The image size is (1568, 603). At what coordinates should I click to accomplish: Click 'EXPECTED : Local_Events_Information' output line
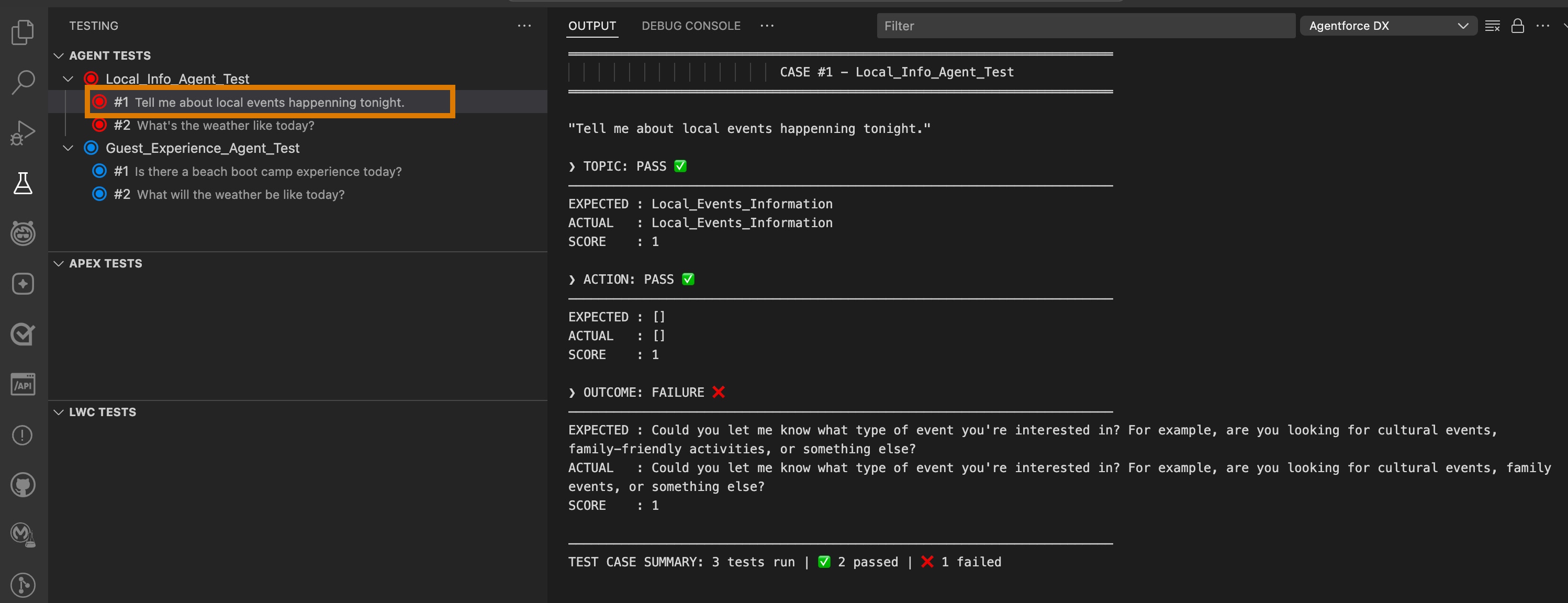point(700,204)
